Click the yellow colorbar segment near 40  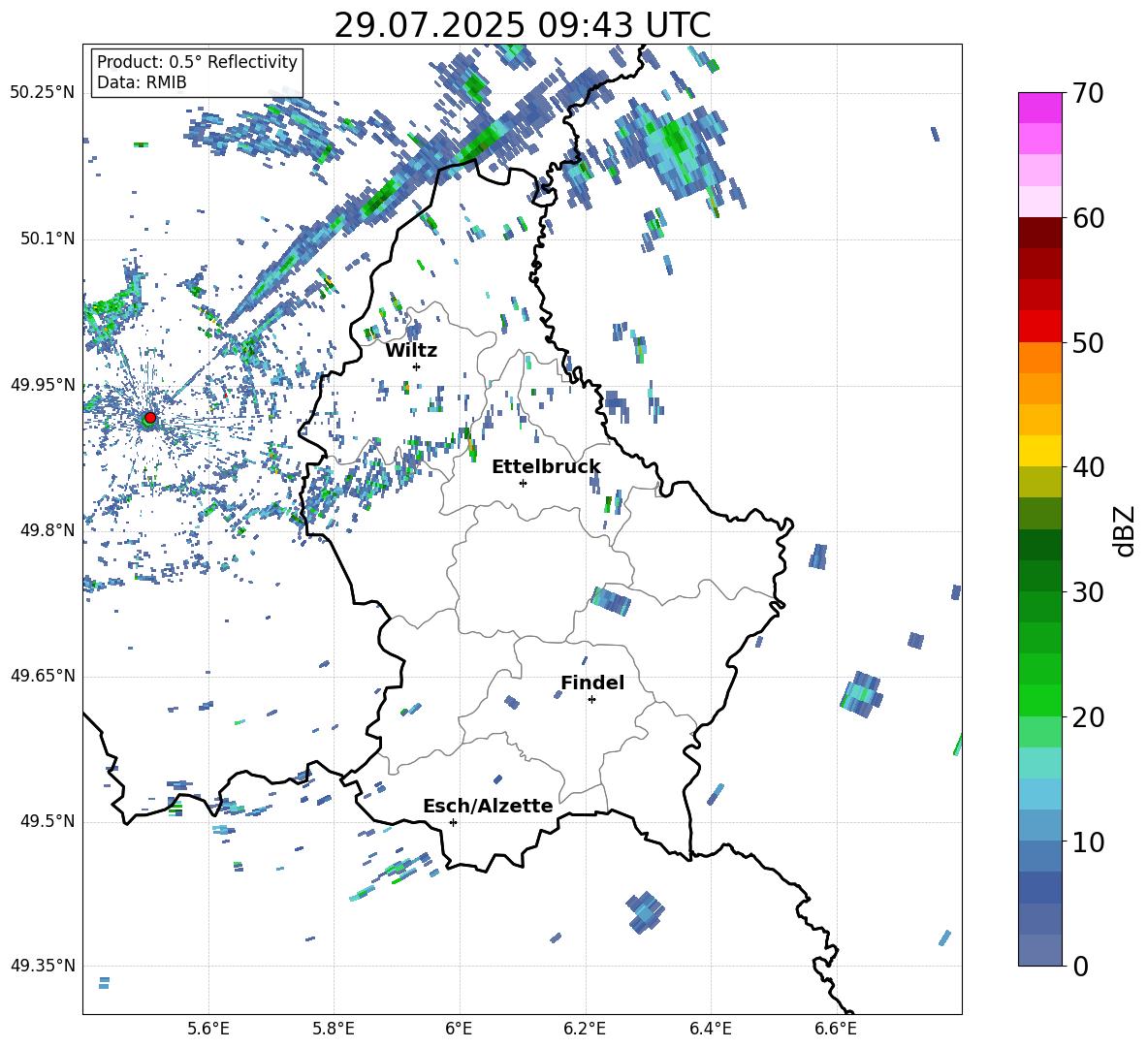[x=1039, y=452]
